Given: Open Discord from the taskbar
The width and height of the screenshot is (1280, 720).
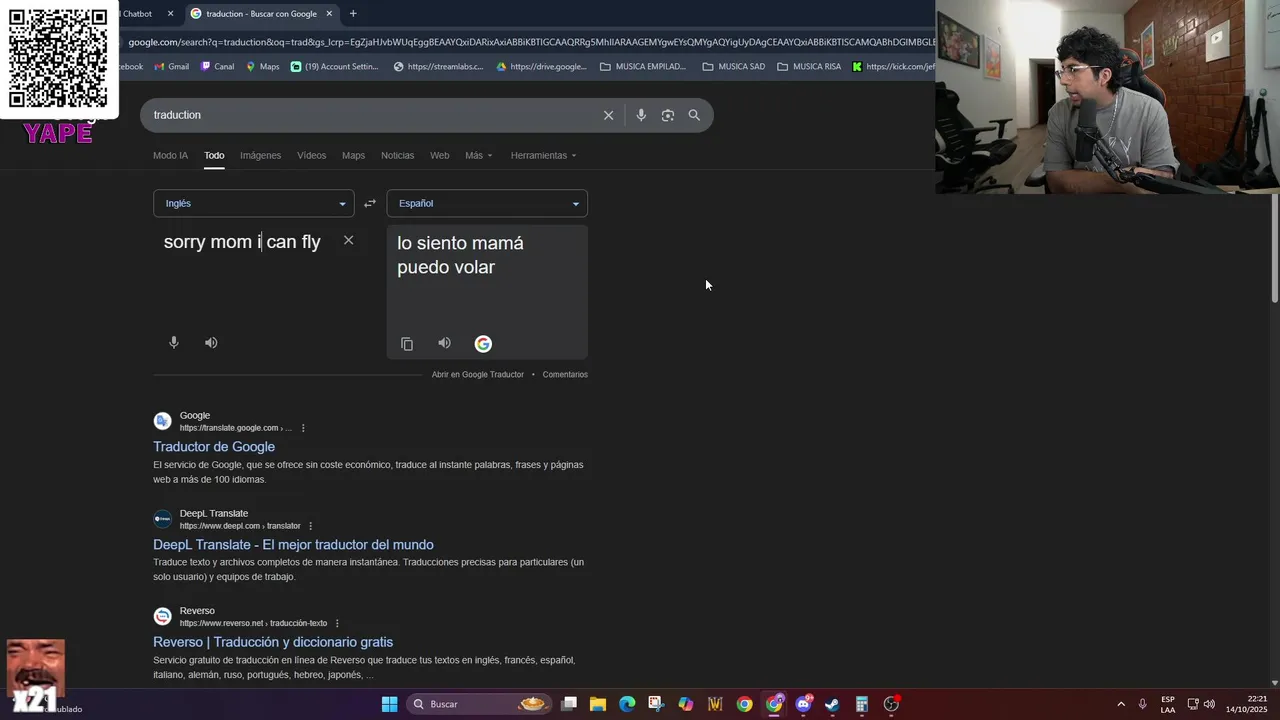Looking at the screenshot, I should pyautogui.click(x=803, y=704).
